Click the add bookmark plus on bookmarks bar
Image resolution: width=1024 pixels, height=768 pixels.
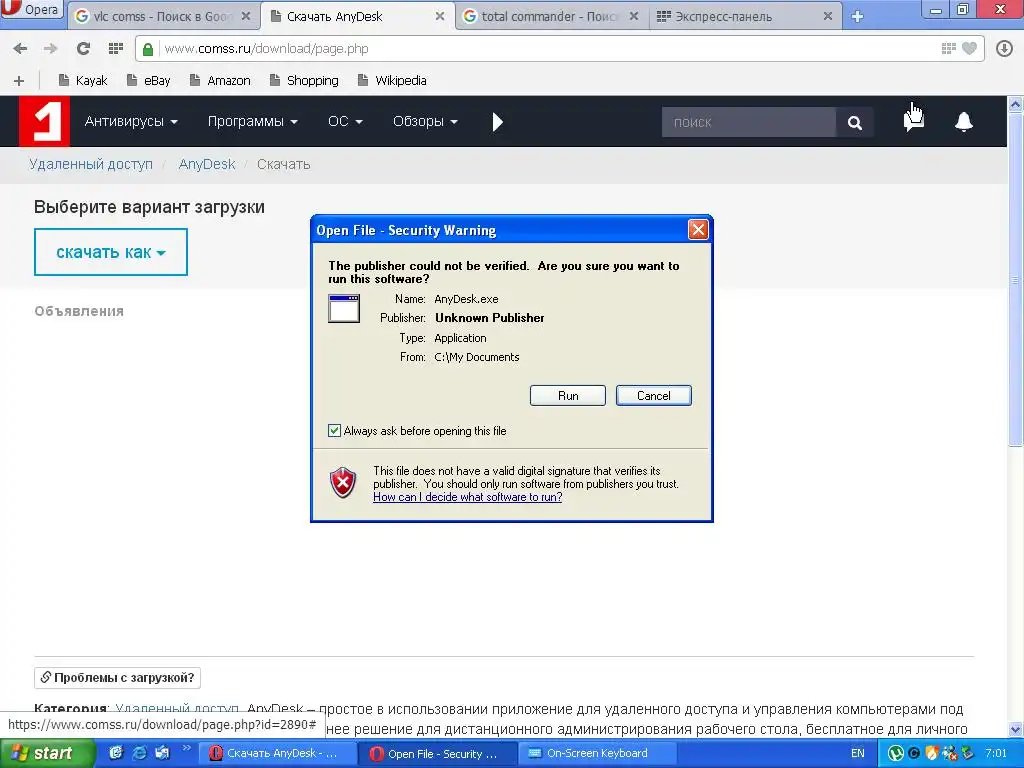click(19, 80)
